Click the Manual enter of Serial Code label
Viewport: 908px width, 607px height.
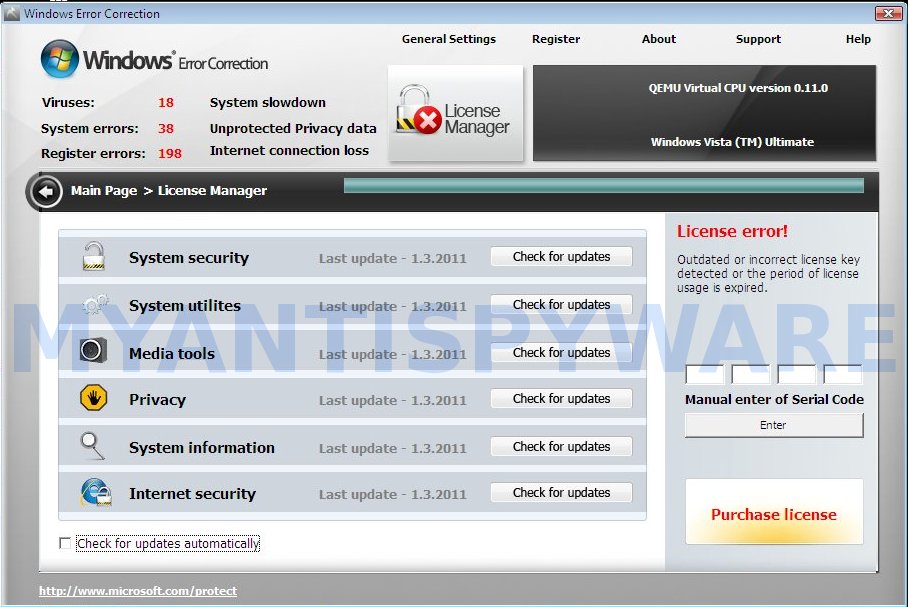coord(774,399)
